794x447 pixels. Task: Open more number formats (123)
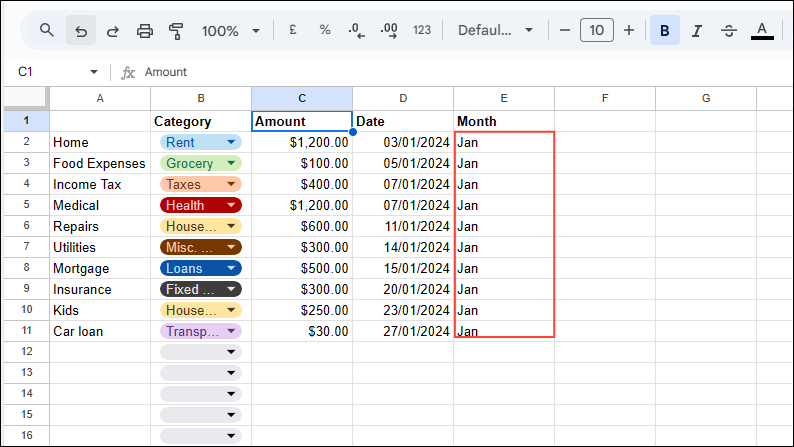tap(421, 30)
